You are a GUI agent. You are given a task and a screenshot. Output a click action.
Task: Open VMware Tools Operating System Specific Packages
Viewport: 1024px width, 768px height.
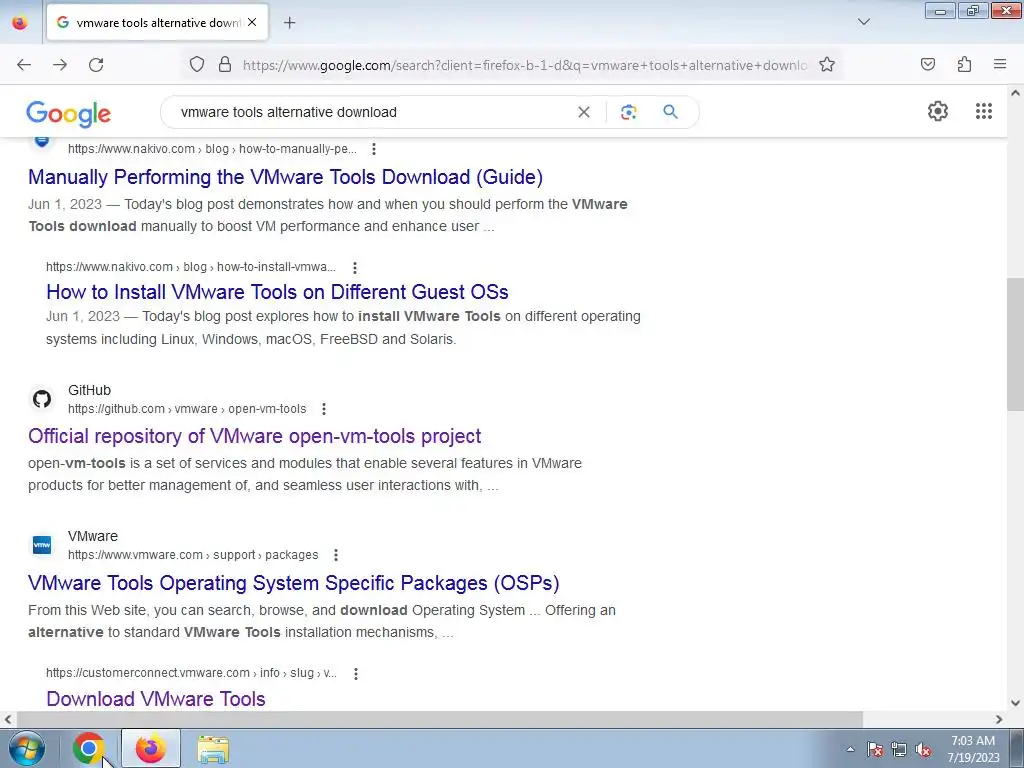coord(294,583)
